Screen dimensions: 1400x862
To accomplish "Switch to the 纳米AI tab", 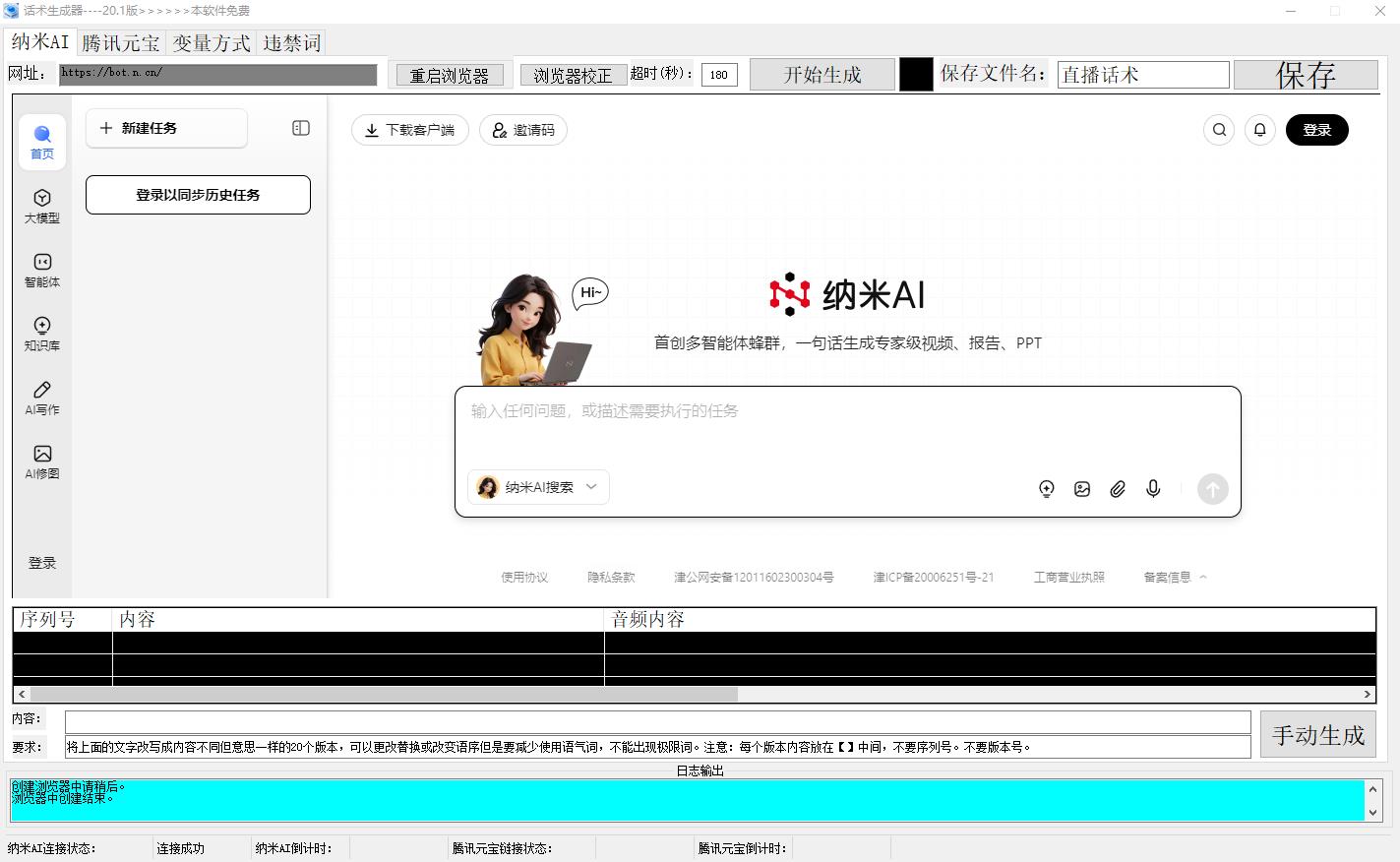I will [40, 42].
